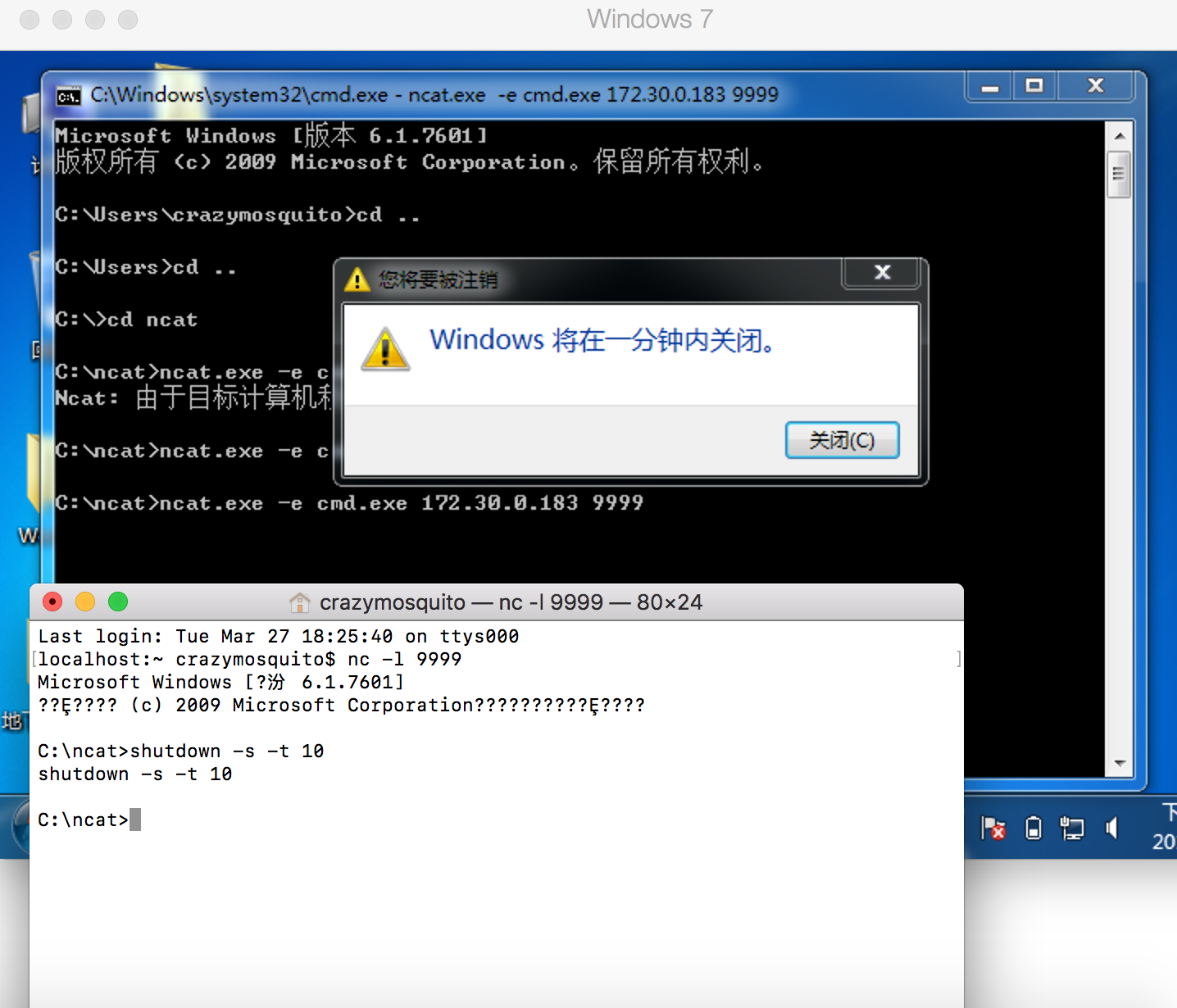Click 'Microsoft Windows [版本 6.1.7601]' line in cmd
The height and width of the screenshot is (1008, 1177).
pyautogui.click(x=271, y=135)
